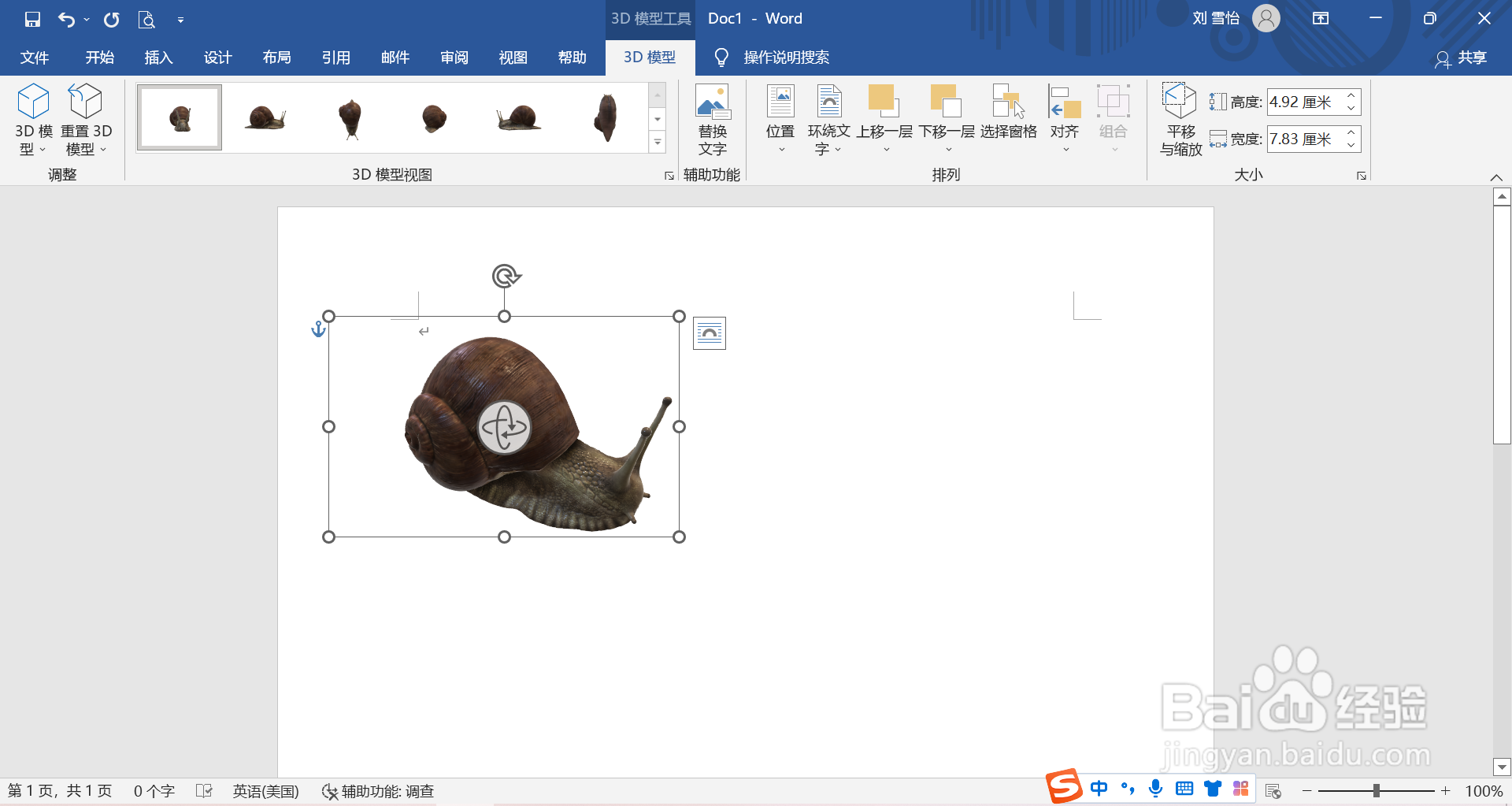
Task: Click page count 第 1 页，共 1 页
Action: pyautogui.click(x=60, y=791)
